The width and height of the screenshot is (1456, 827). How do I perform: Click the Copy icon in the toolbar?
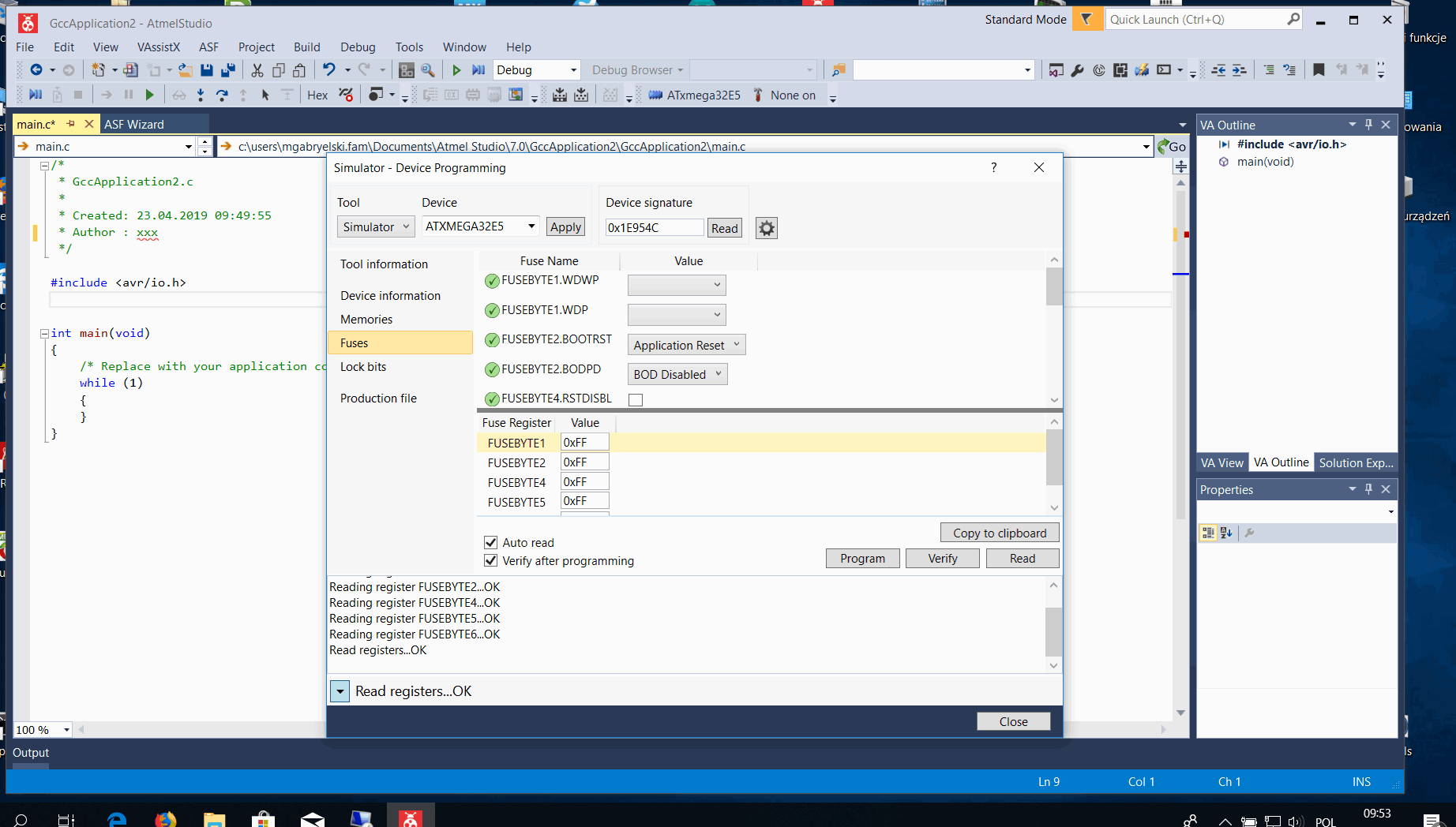click(x=279, y=70)
